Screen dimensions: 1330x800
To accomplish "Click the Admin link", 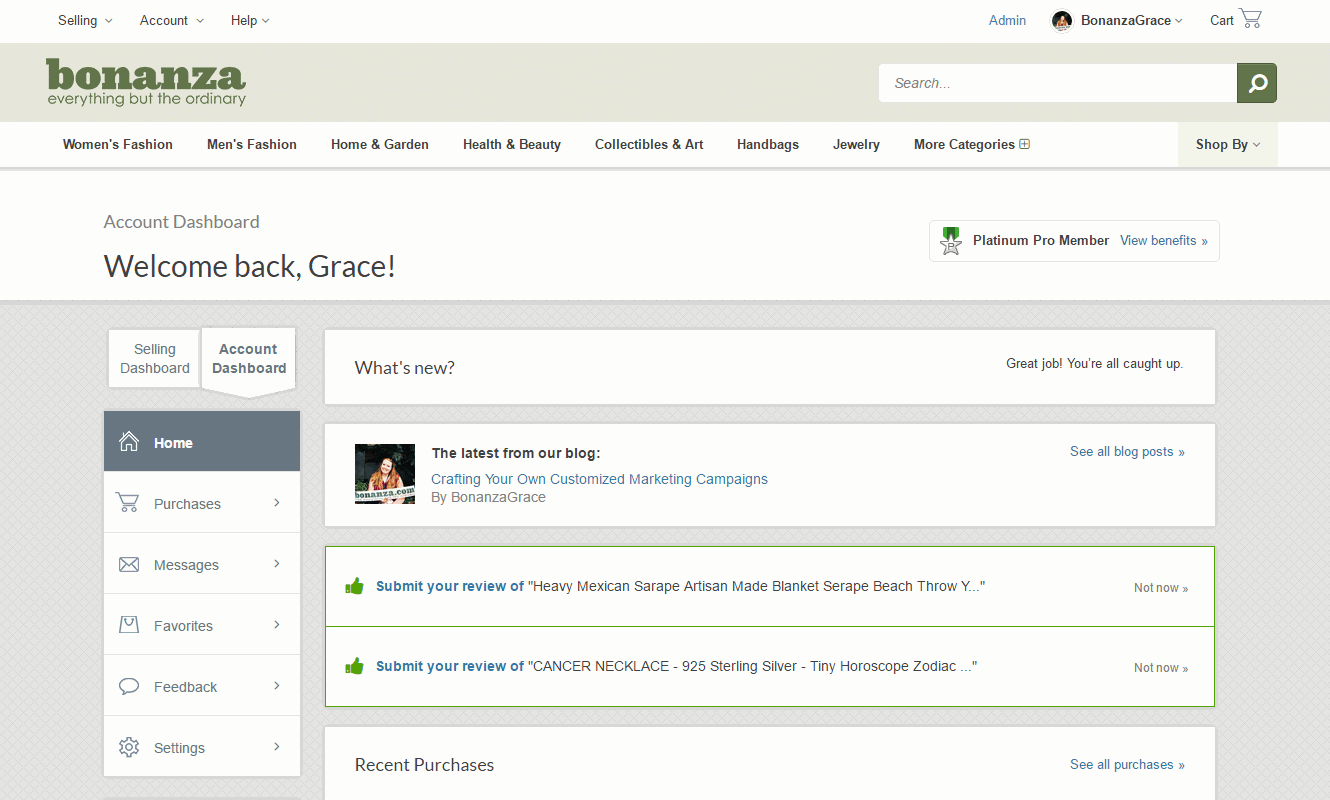I will (x=1007, y=20).
